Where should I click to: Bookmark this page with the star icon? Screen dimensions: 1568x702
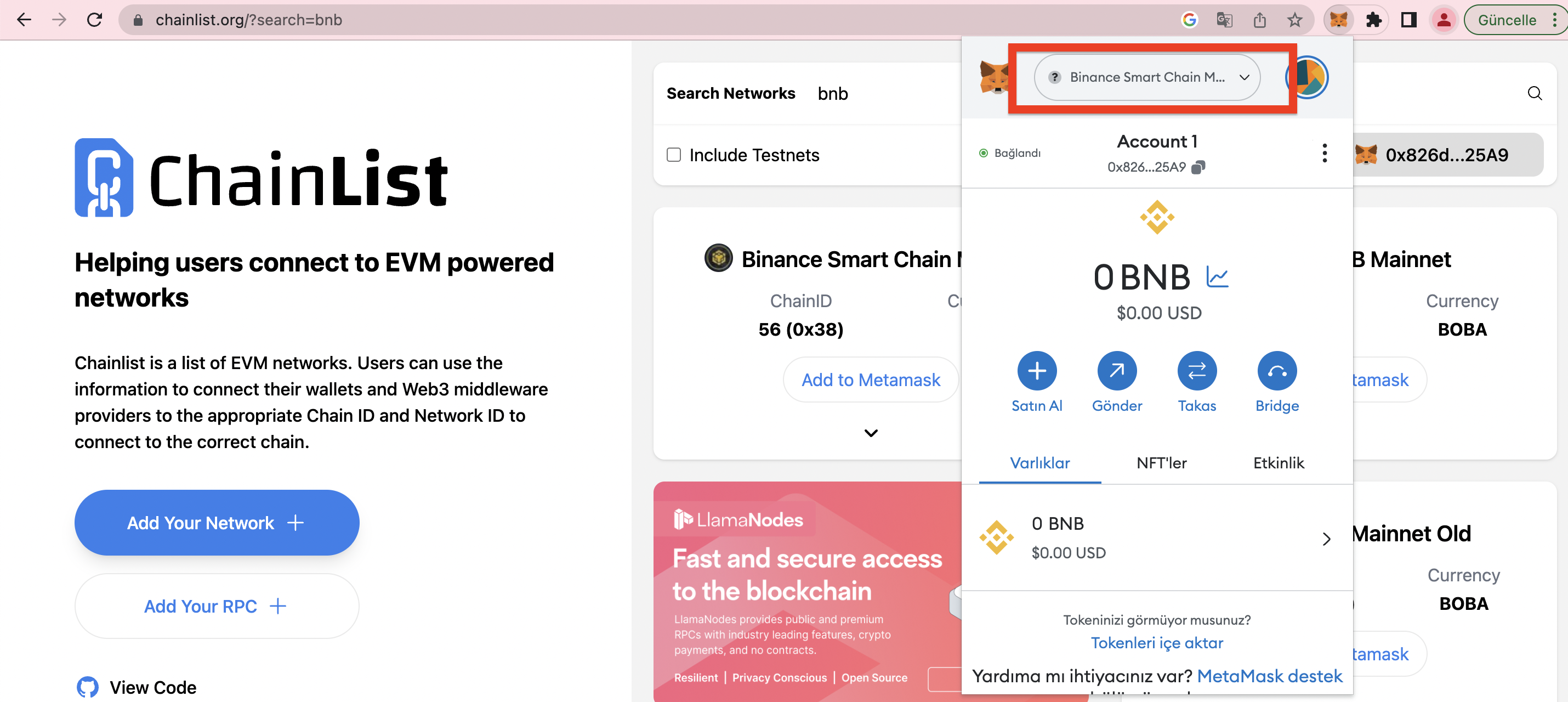pyautogui.click(x=1294, y=20)
